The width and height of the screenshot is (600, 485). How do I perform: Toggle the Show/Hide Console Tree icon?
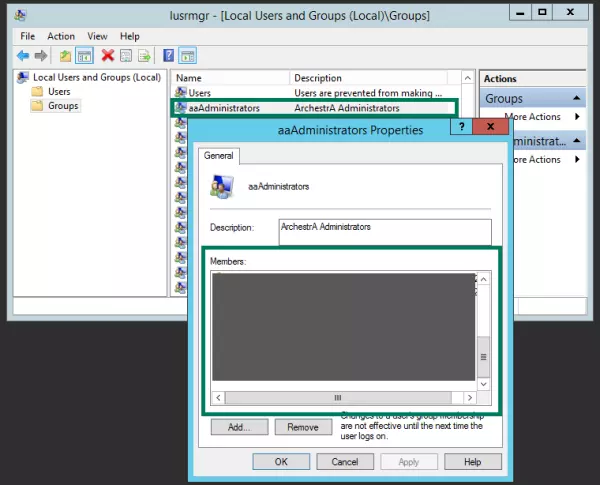coord(84,55)
